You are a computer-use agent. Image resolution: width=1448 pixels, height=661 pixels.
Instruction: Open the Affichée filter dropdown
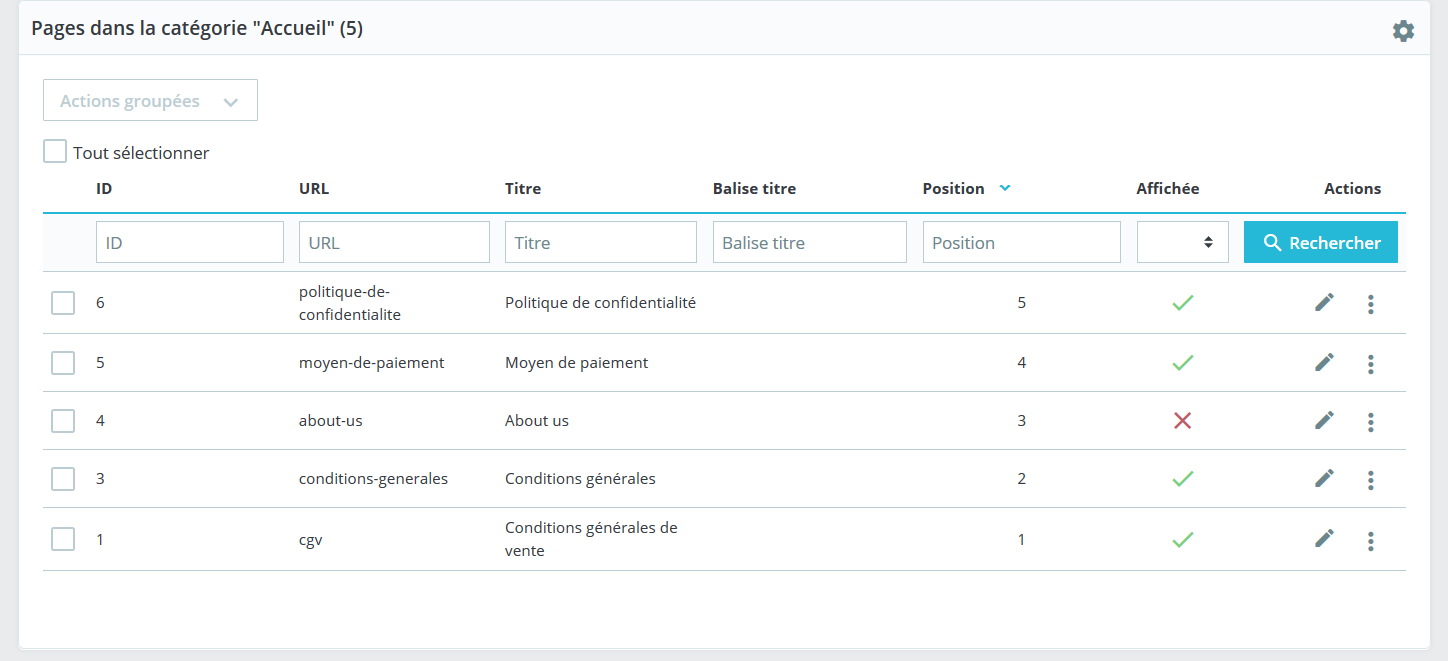[x=1183, y=242]
